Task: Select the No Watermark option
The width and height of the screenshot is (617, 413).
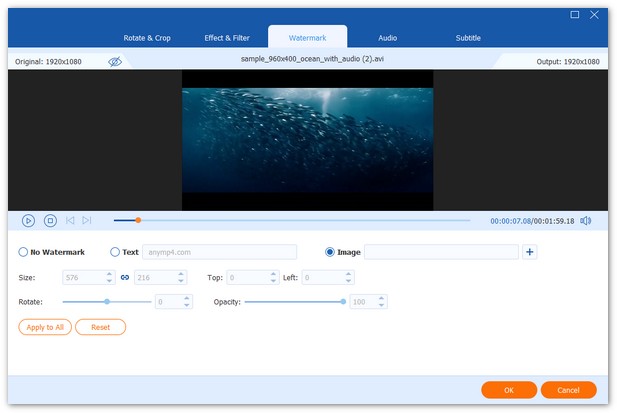Action: point(24,252)
